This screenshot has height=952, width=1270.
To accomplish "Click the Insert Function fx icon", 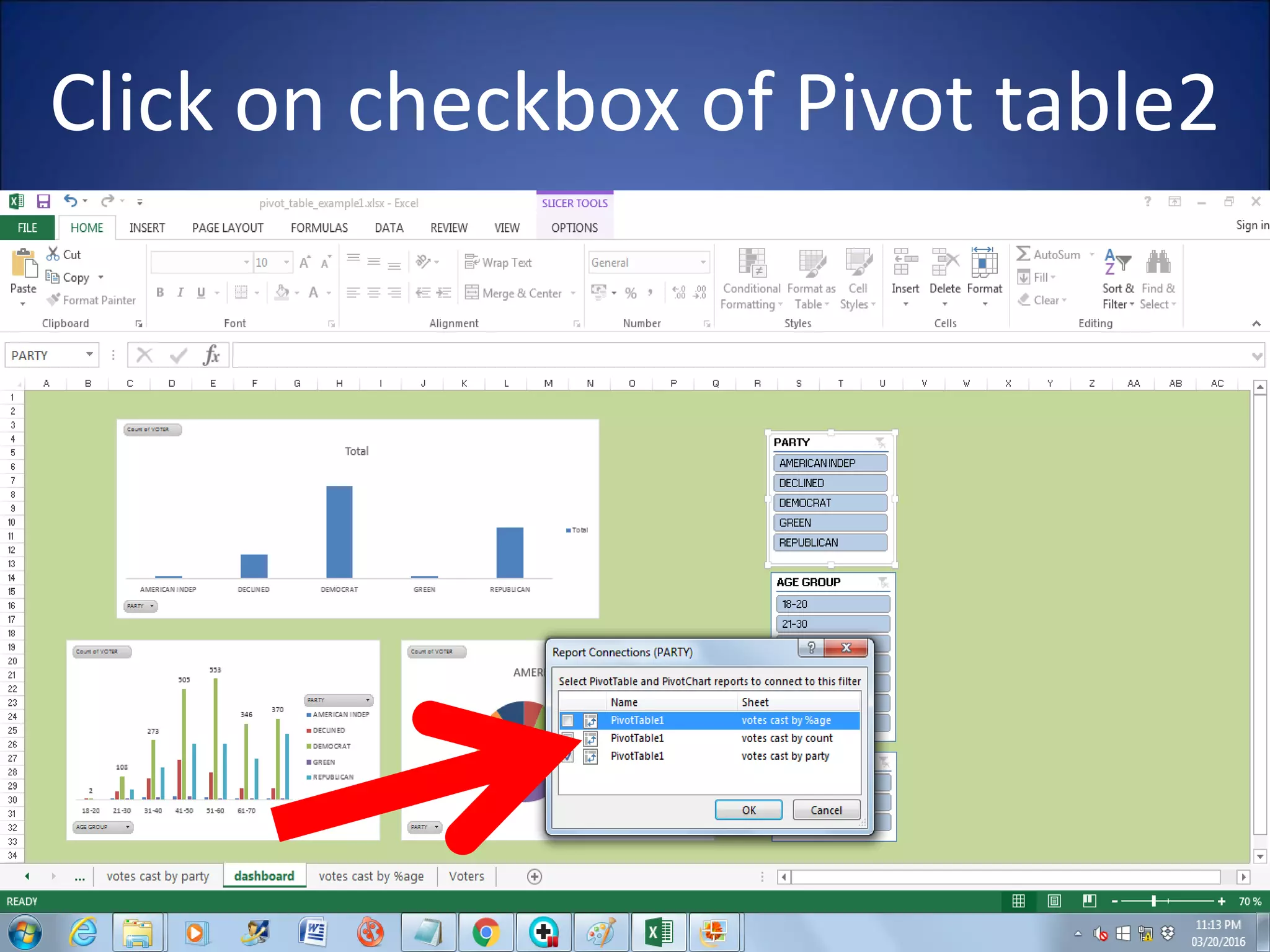I will point(211,355).
